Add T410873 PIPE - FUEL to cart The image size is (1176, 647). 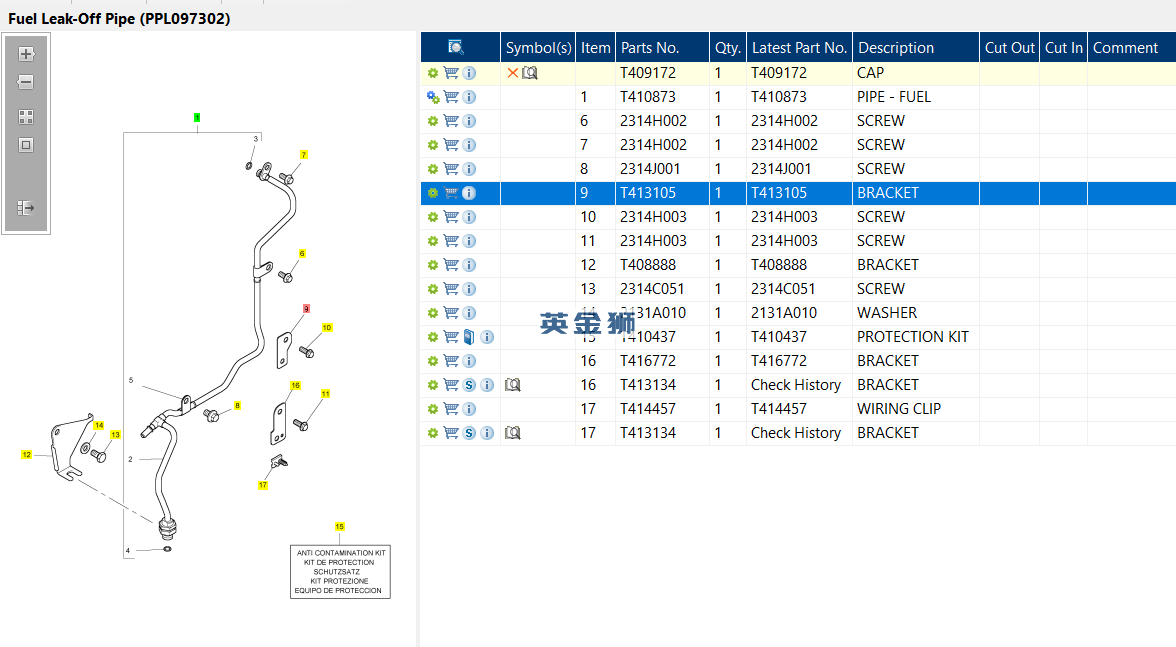pyautogui.click(x=451, y=97)
